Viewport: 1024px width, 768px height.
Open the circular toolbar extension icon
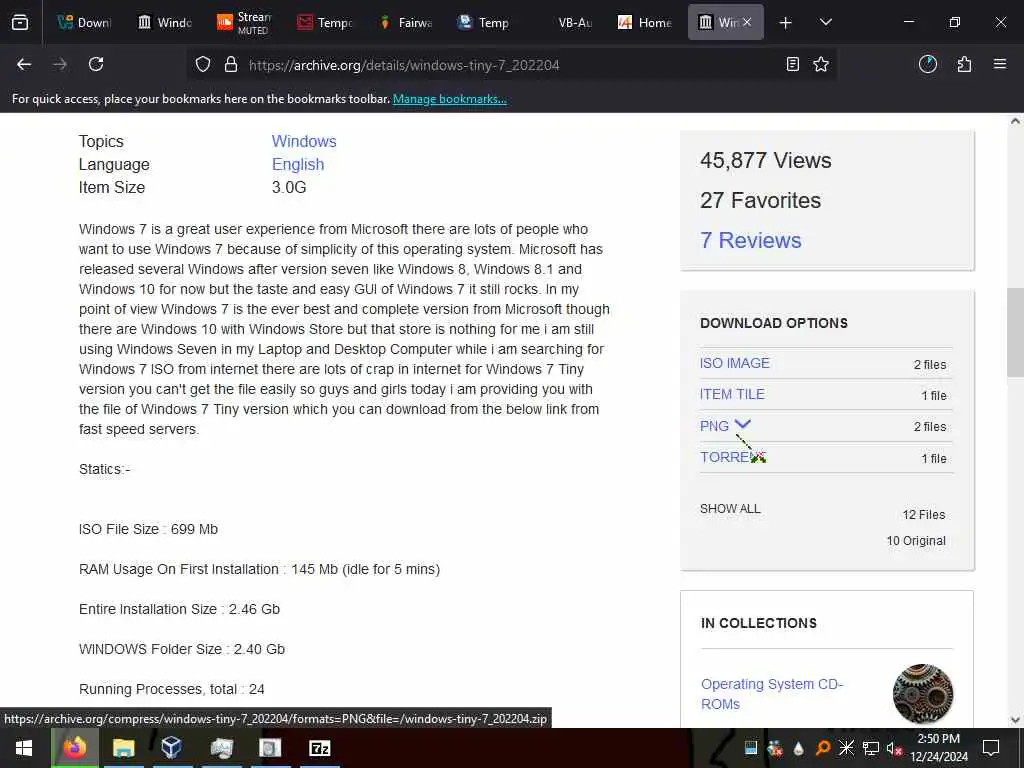coord(928,64)
